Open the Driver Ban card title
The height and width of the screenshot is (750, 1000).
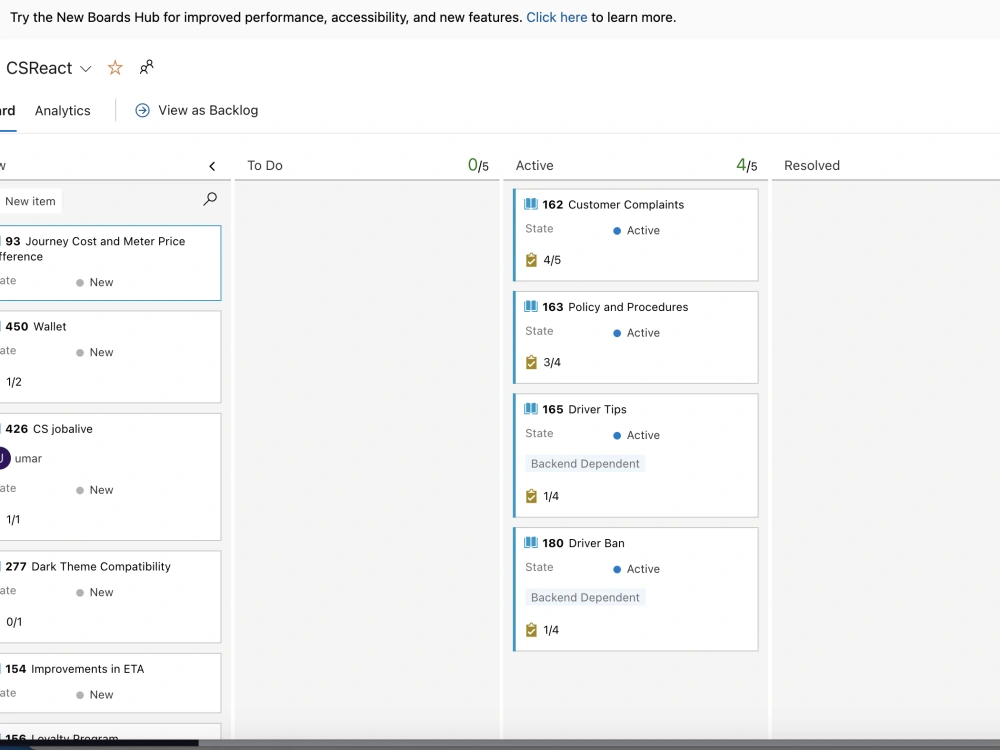point(596,543)
